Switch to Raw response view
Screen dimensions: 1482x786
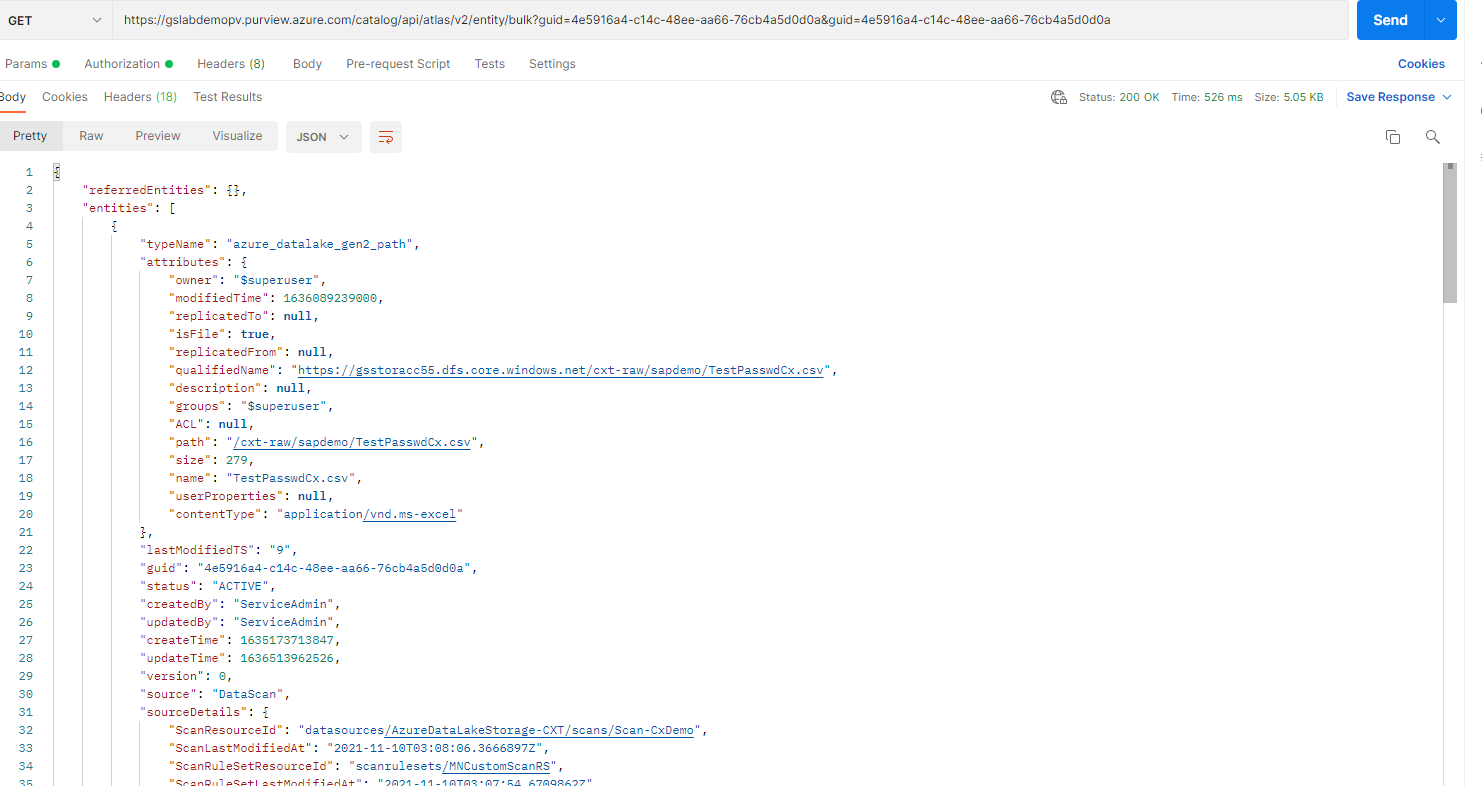click(91, 135)
